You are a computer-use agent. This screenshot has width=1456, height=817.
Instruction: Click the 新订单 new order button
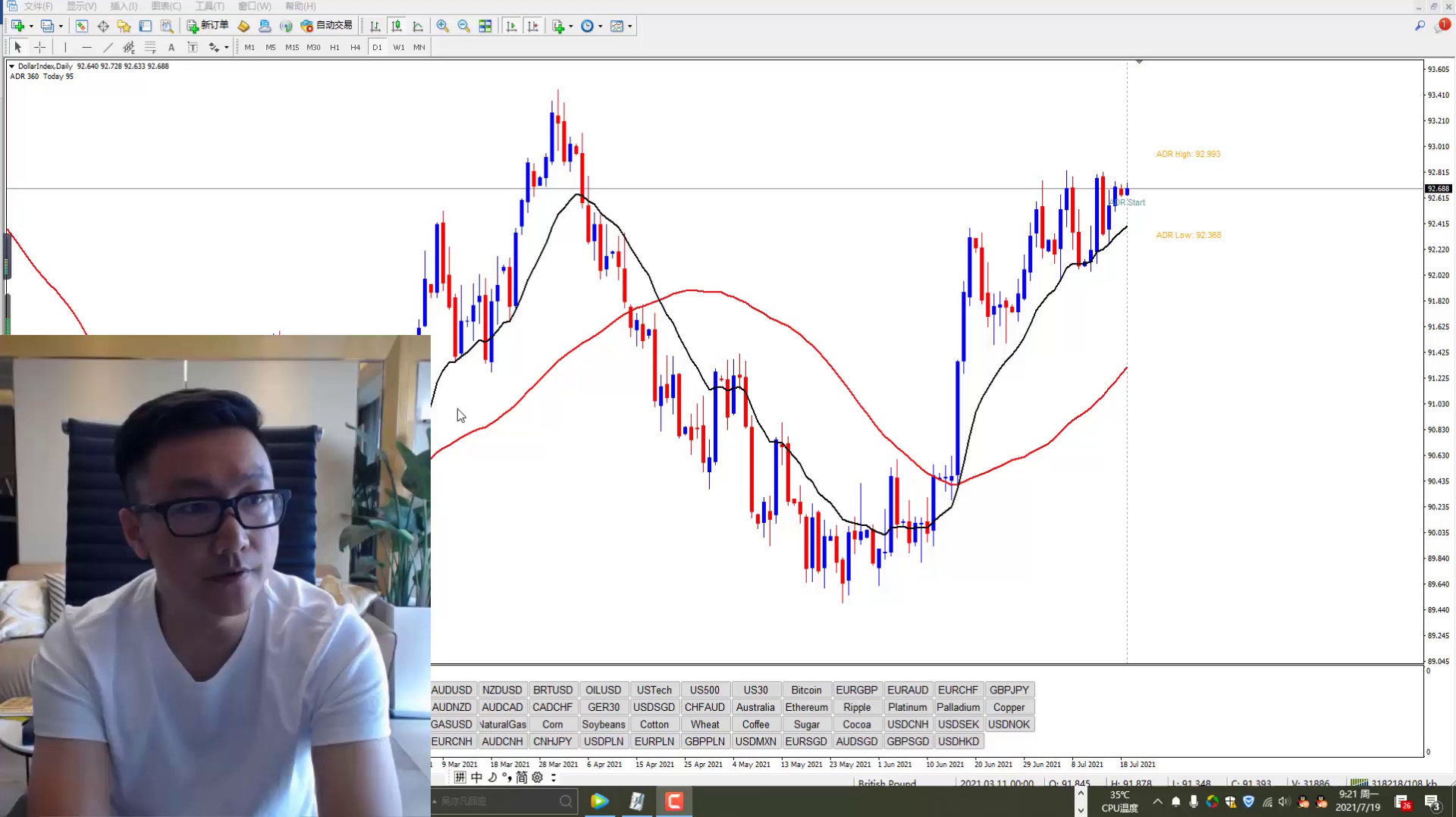click(208, 27)
